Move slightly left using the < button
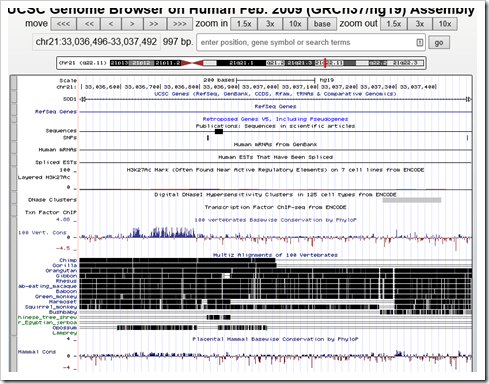 [x=111, y=24]
